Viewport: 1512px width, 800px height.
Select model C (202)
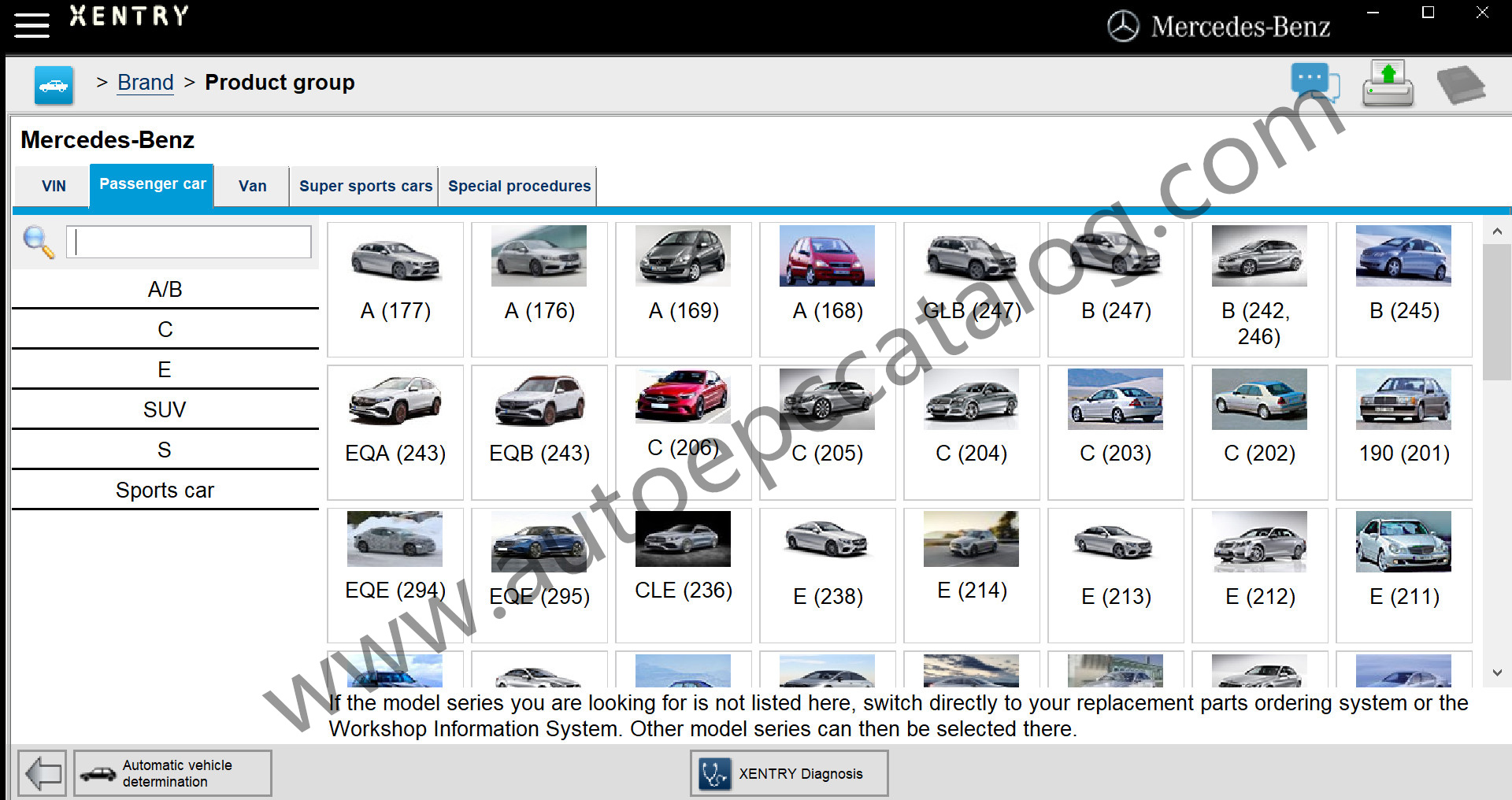point(1260,432)
